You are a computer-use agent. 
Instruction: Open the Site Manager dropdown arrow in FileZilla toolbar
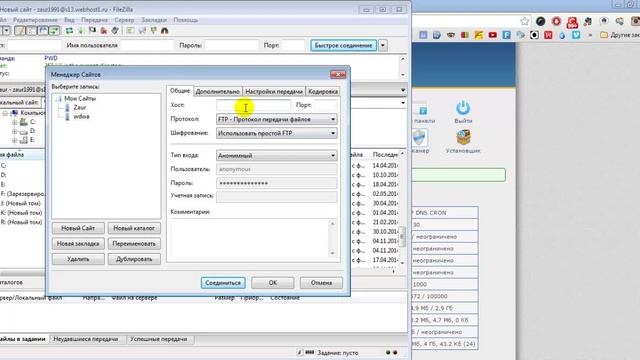pyautogui.click(x=7, y=31)
